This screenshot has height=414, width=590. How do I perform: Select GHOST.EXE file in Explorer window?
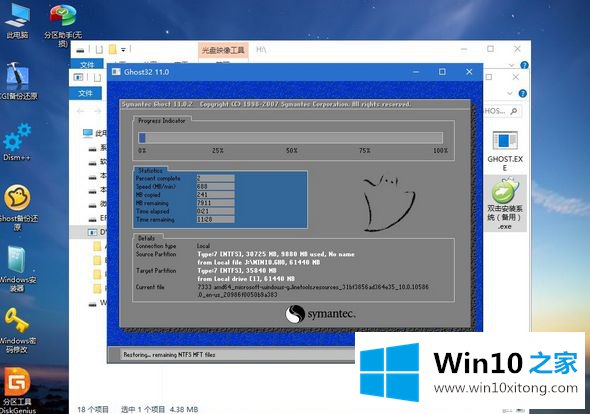point(505,151)
